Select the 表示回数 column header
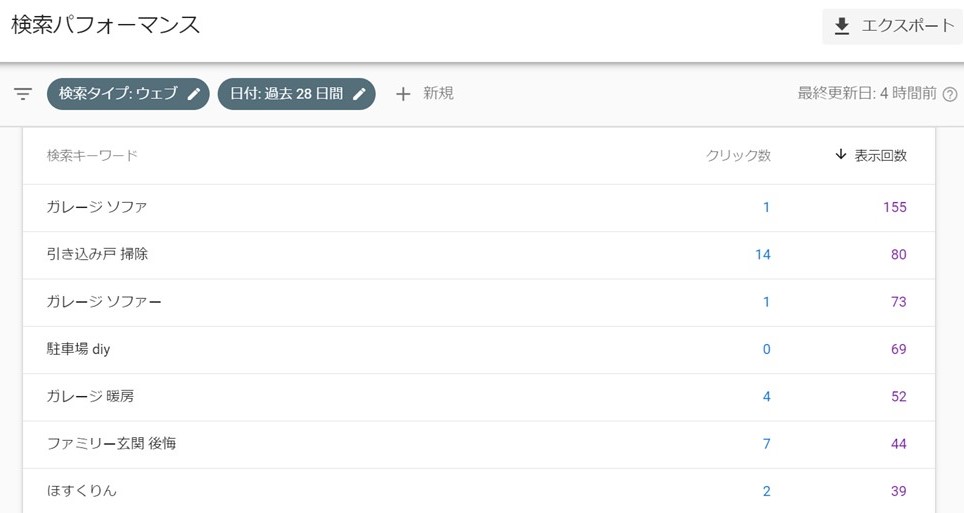964x513 pixels. coord(880,156)
